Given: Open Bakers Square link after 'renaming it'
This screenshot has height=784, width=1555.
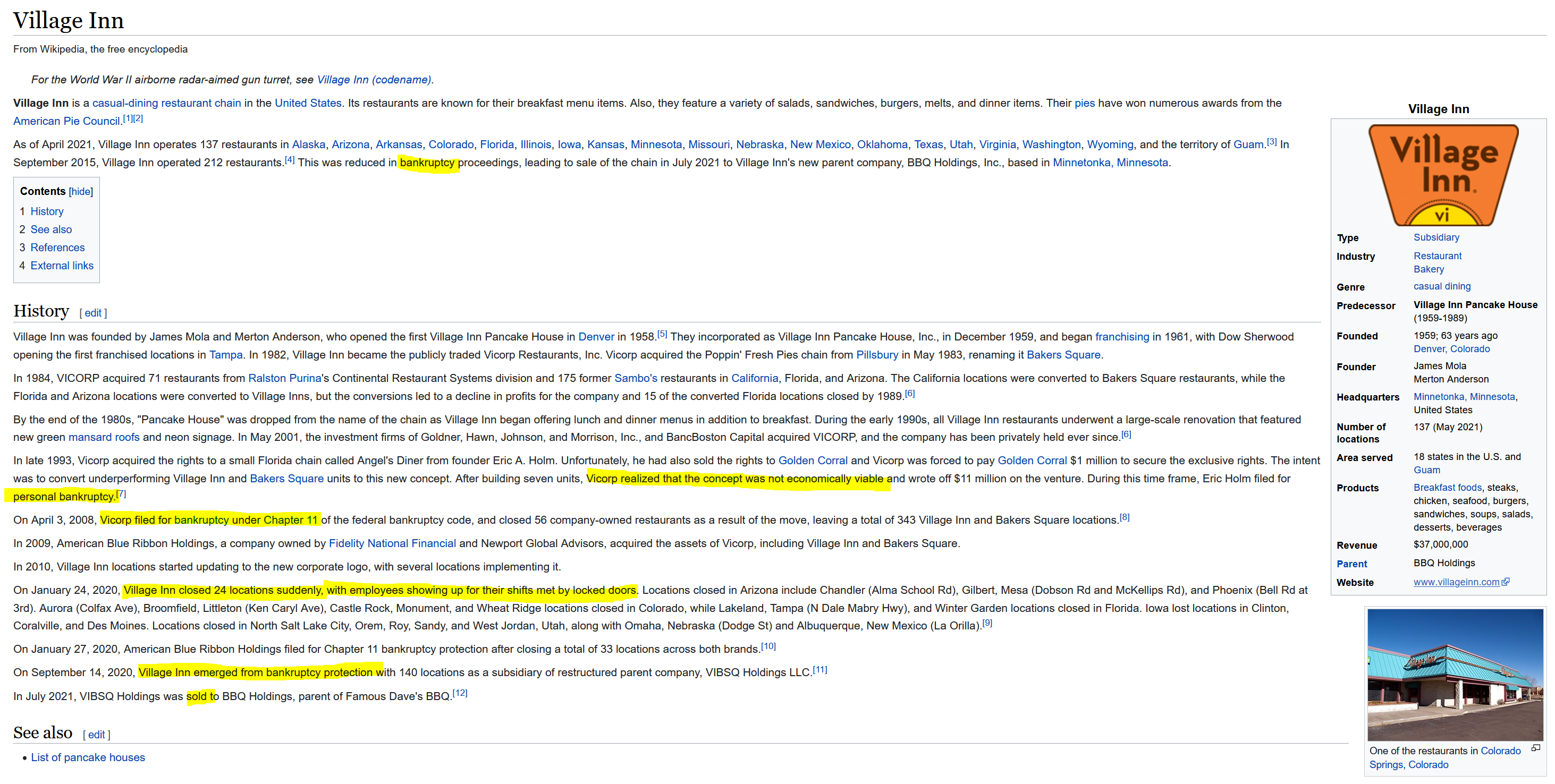Looking at the screenshot, I should (x=1063, y=355).
